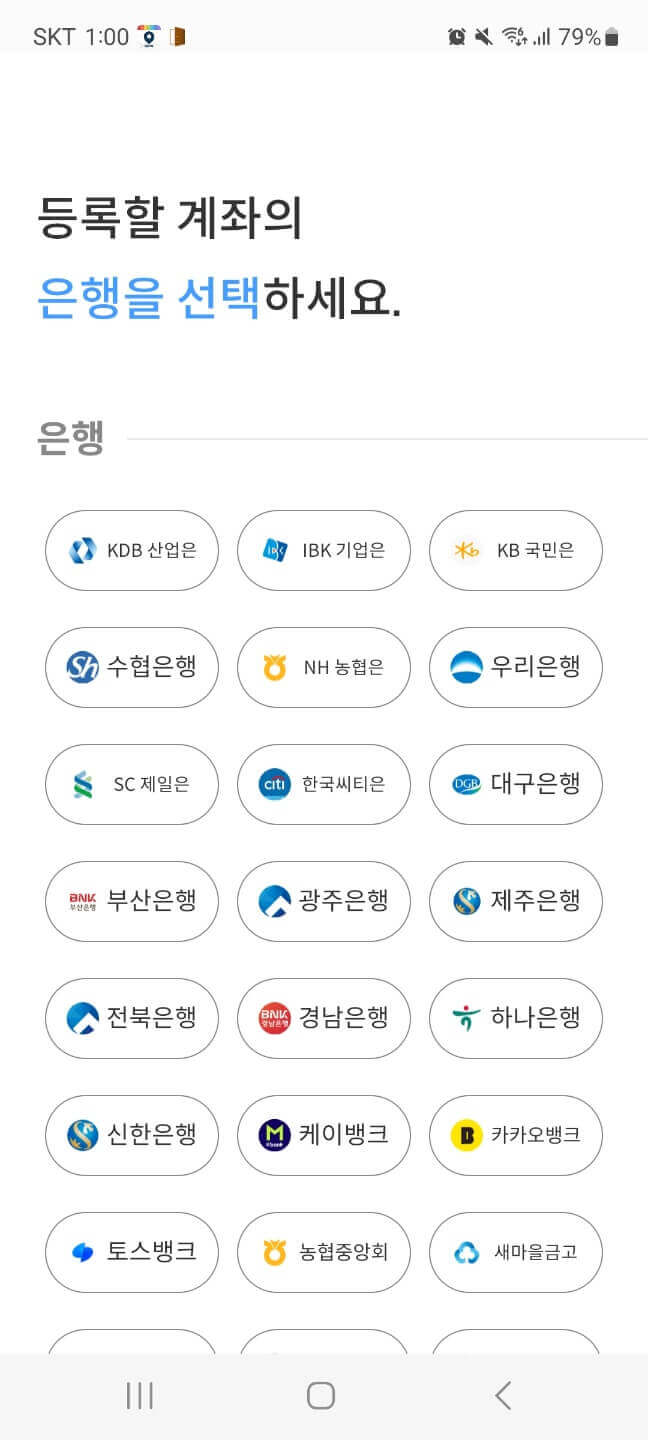
Task: Tap 광주은행 in the bank grid
Action: pyautogui.click(x=324, y=901)
